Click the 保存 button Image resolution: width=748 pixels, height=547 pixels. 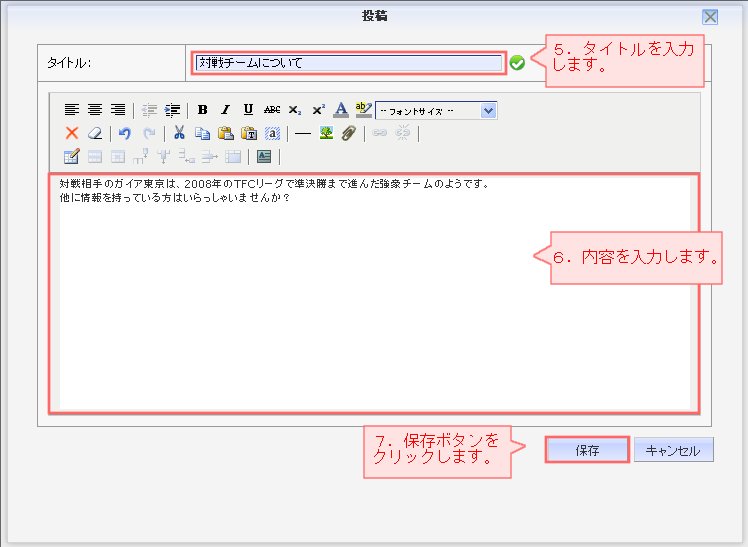[x=587, y=450]
